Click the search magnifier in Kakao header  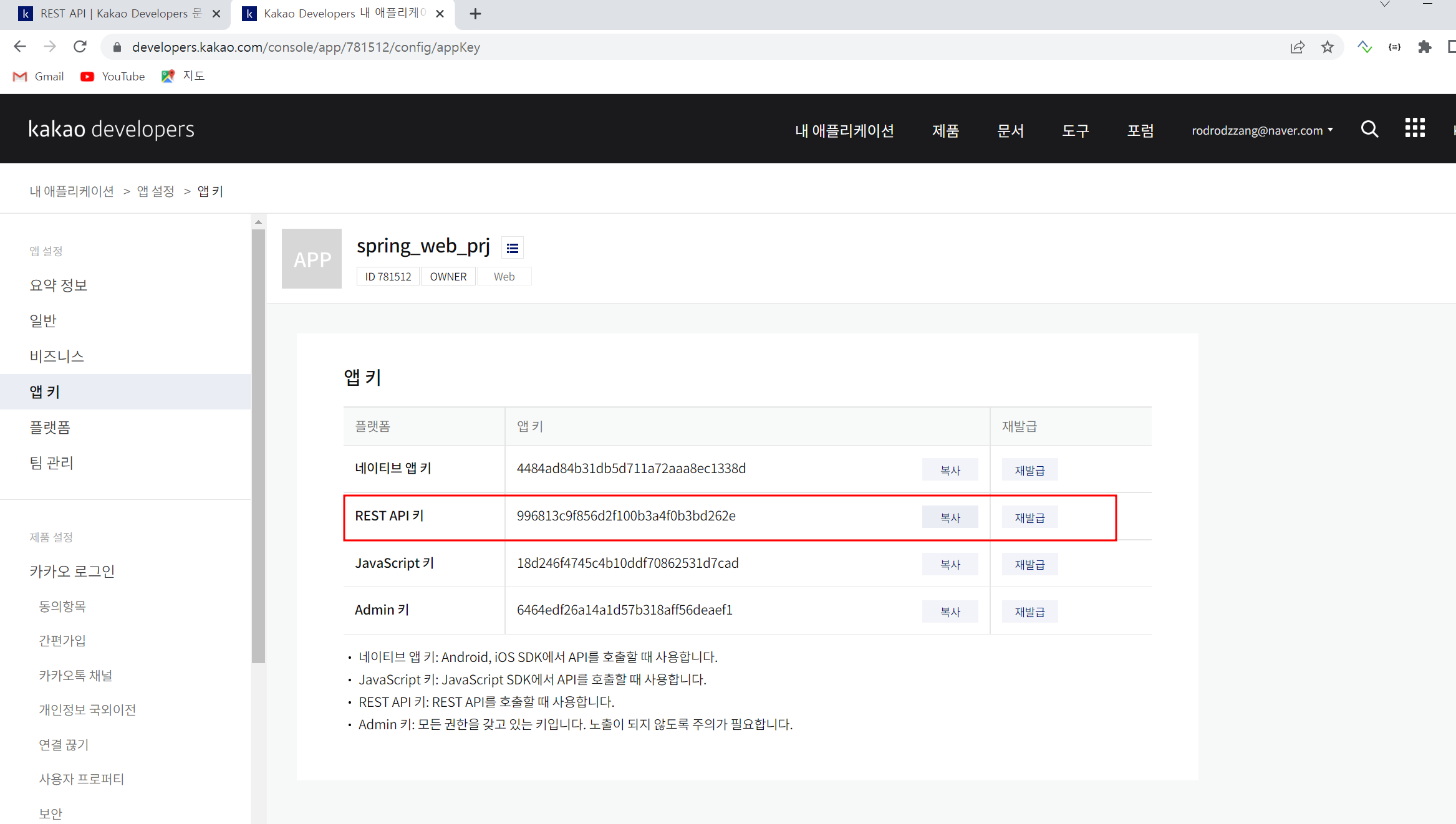click(x=1369, y=129)
